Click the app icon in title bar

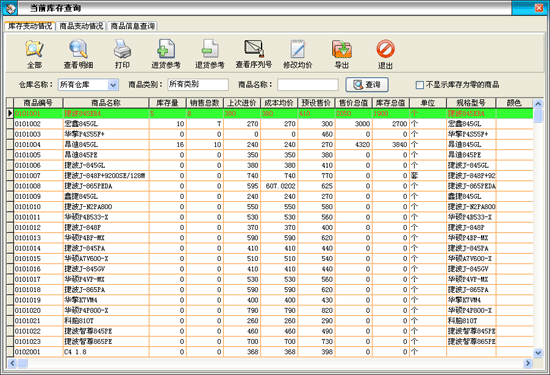[11, 8]
